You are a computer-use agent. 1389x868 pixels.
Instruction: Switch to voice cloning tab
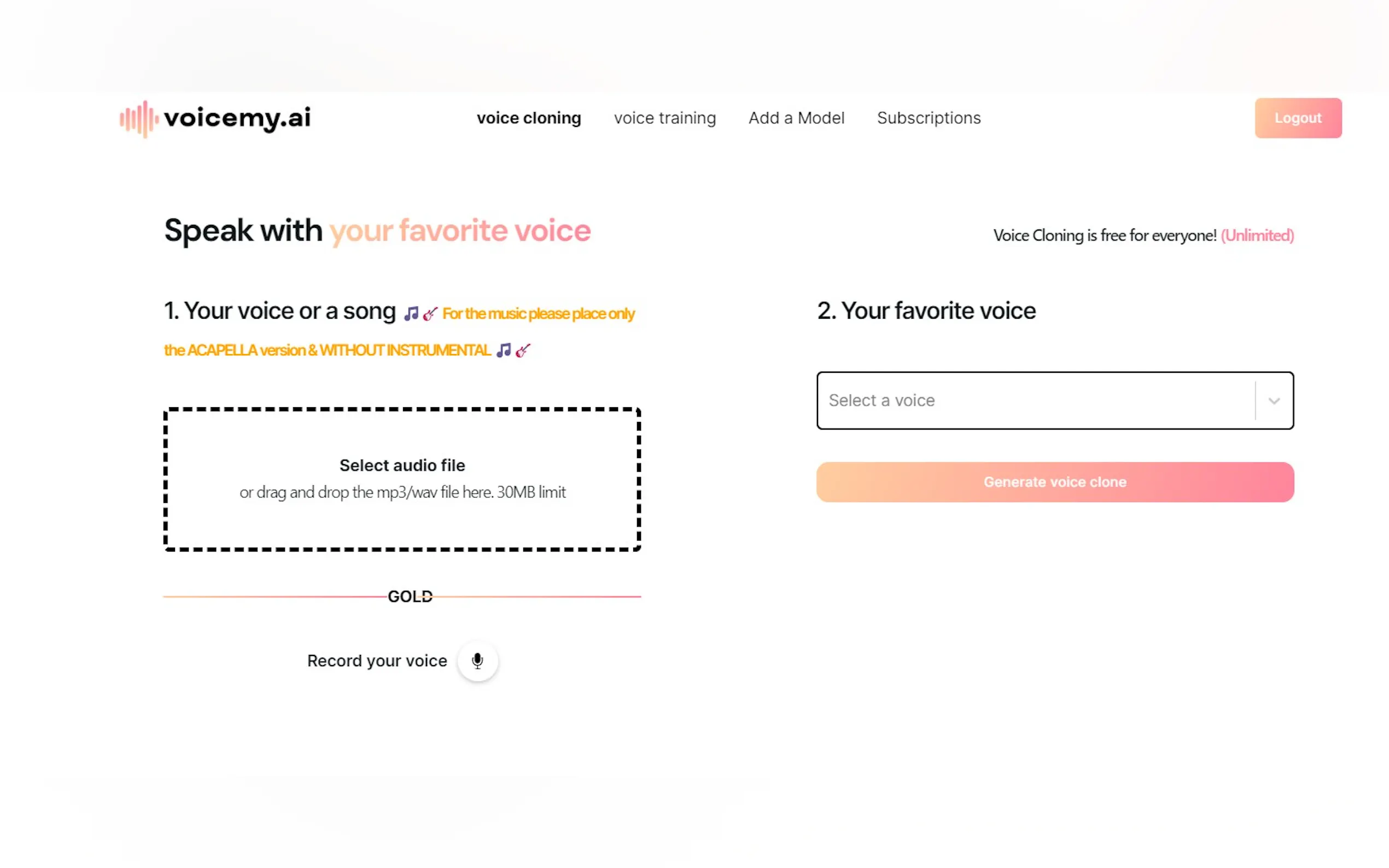pyautogui.click(x=528, y=118)
